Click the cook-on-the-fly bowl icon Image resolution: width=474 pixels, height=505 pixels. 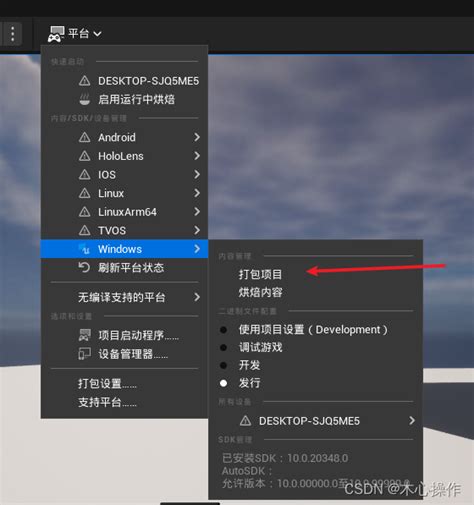point(85,99)
